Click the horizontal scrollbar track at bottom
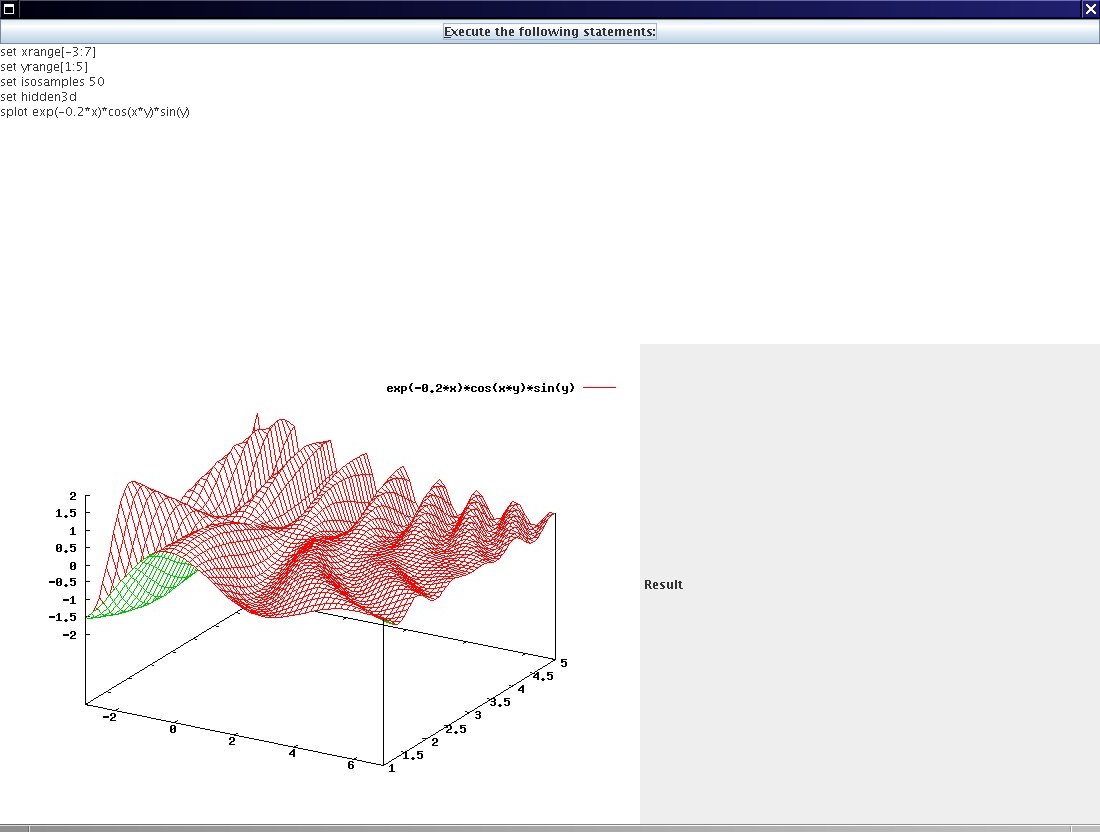 [550, 827]
